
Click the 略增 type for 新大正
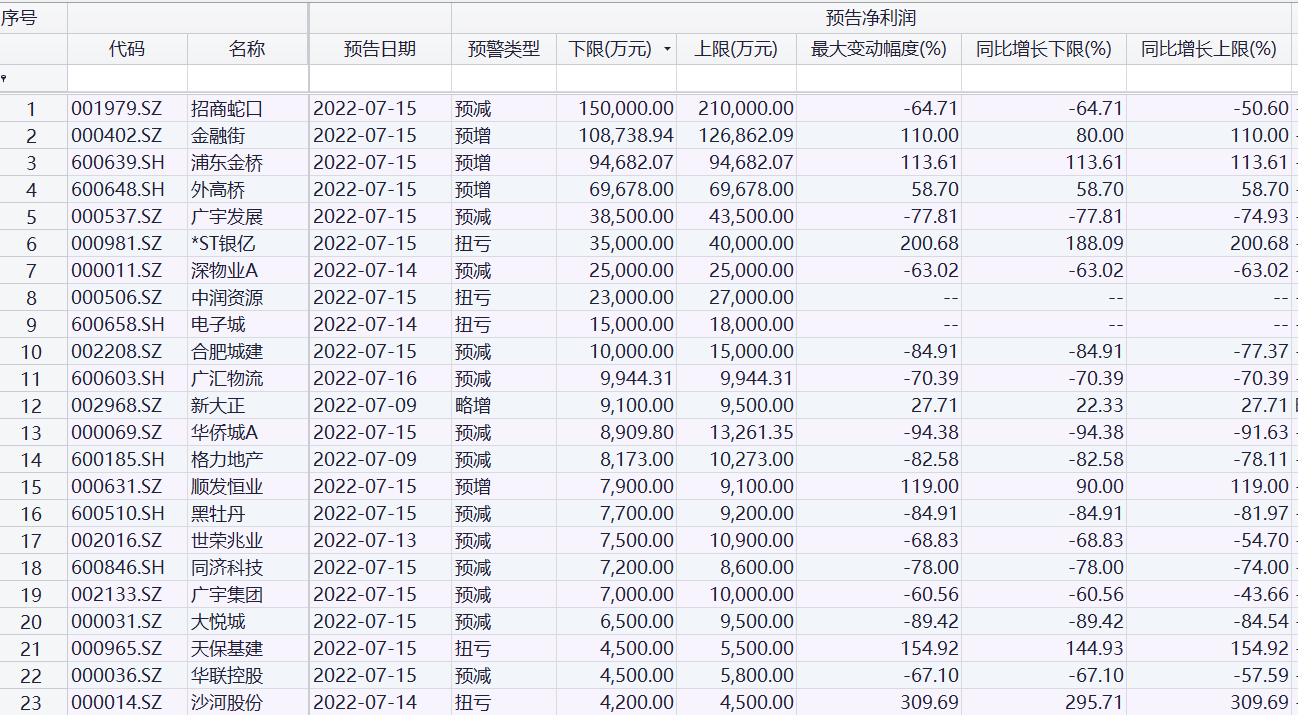[x=473, y=406]
